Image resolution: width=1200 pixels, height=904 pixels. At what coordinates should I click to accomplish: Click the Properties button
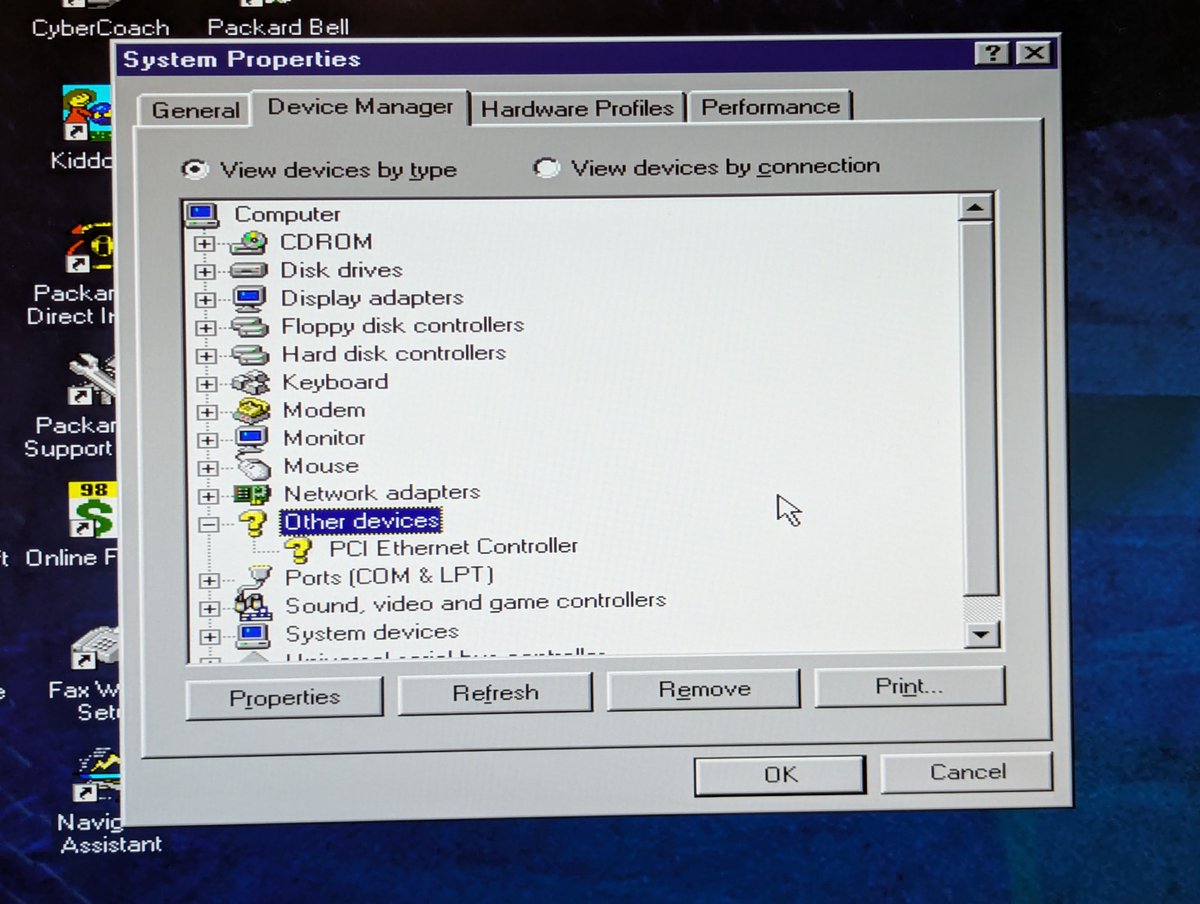(285, 697)
